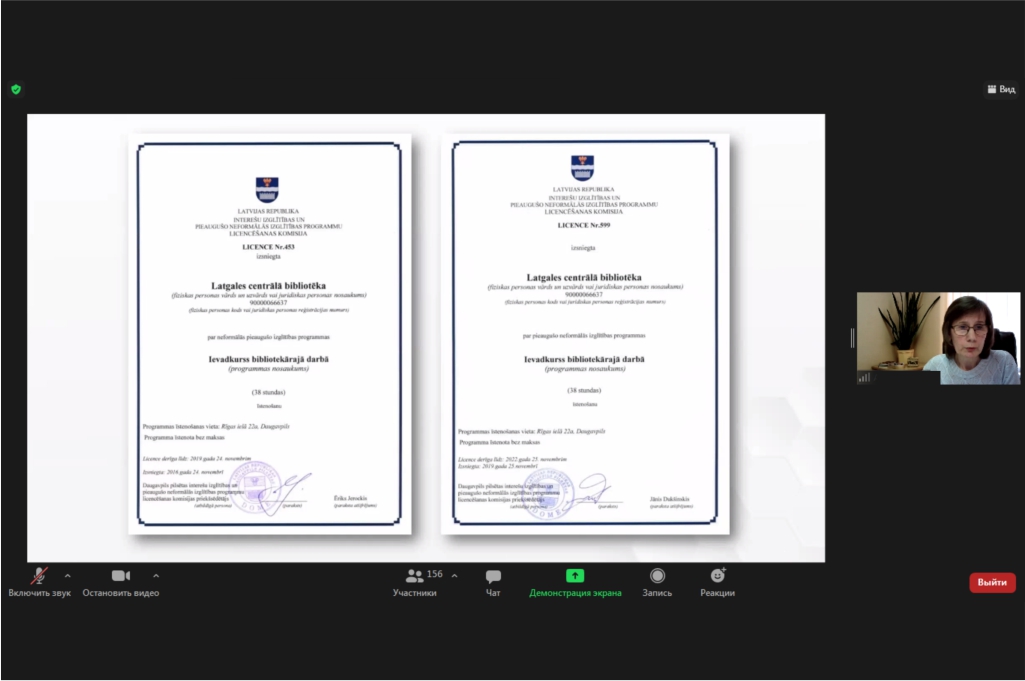The width and height of the screenshot is (1025, 681).
Task: Click the round stamp seal on licence Nr.453
Action: coord(256,488)
